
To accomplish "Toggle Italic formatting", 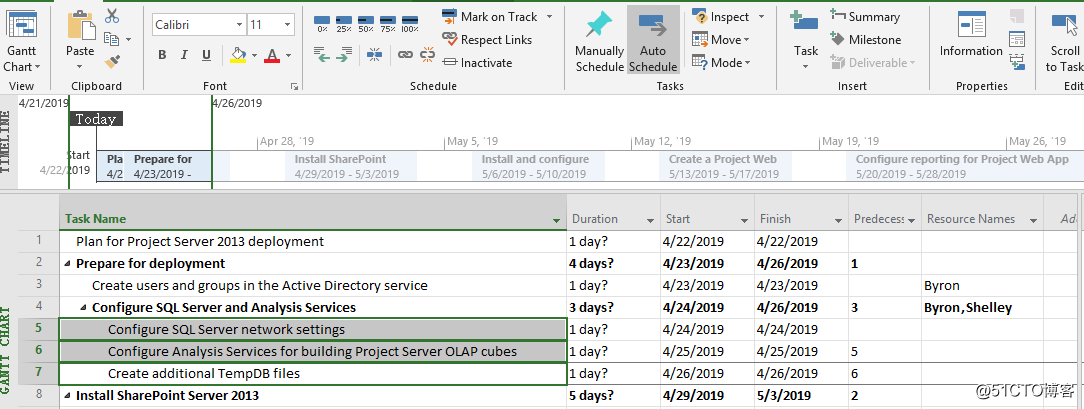I will point(184,55).
